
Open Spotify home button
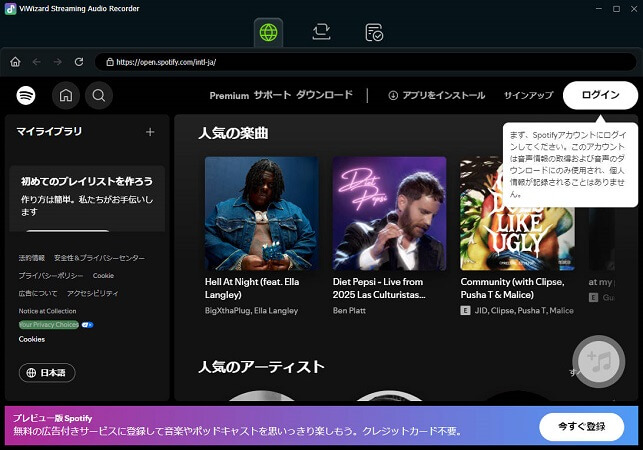(x=66, y=95)
